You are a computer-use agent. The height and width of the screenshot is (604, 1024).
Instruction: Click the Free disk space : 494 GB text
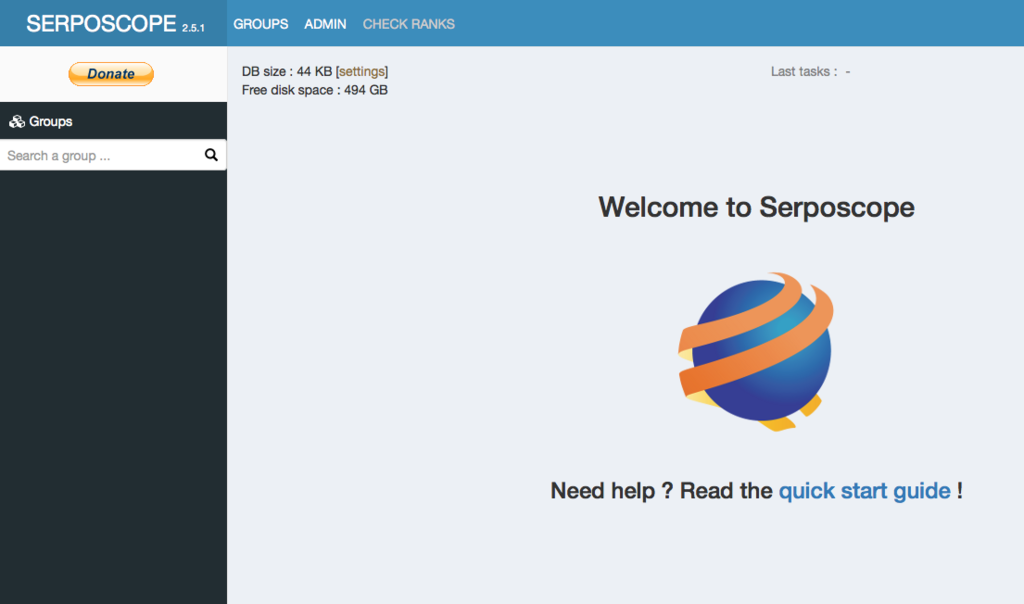(x=315, y=90)
